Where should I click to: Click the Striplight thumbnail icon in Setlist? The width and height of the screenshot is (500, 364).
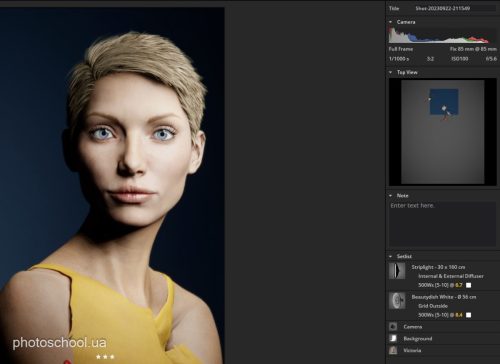[397, 271]
